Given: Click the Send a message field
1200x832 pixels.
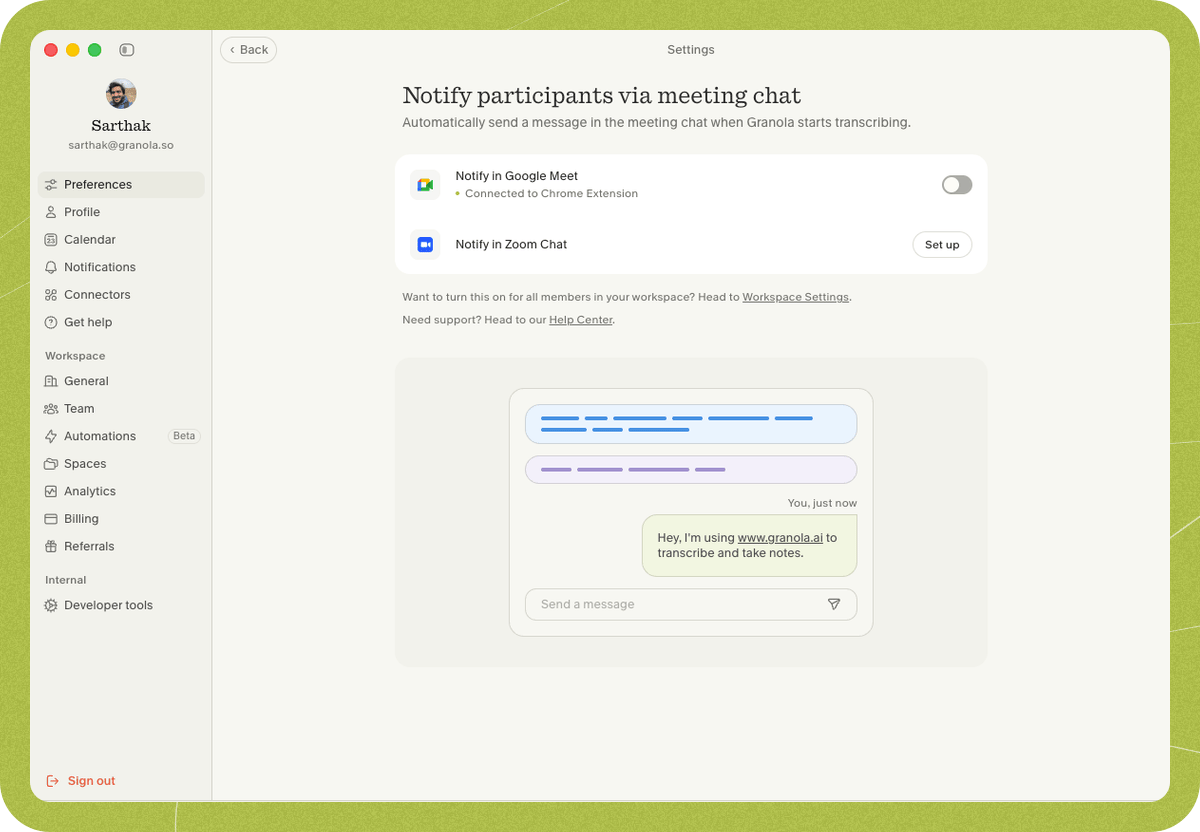Looking at the screenshot, I should click(691, 604).
